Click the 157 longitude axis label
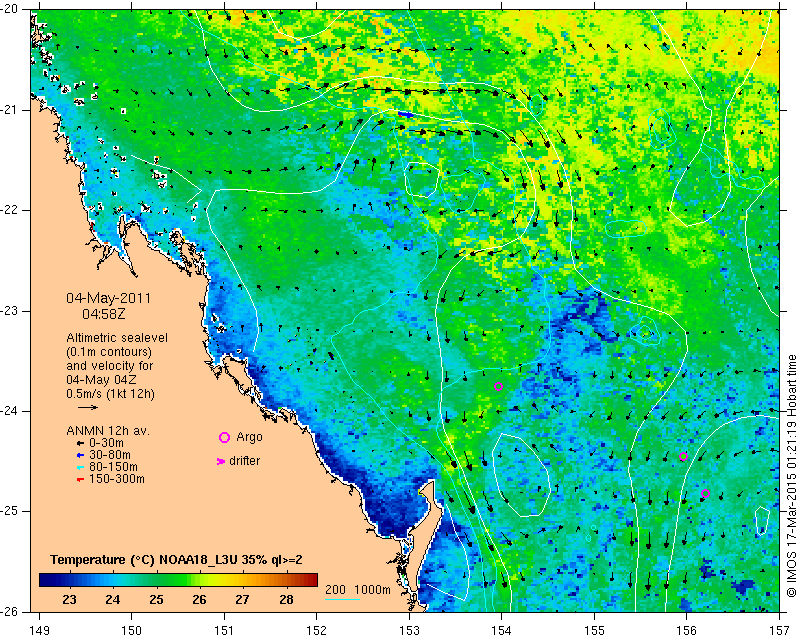The image size is (800, 640). point(779,631)
